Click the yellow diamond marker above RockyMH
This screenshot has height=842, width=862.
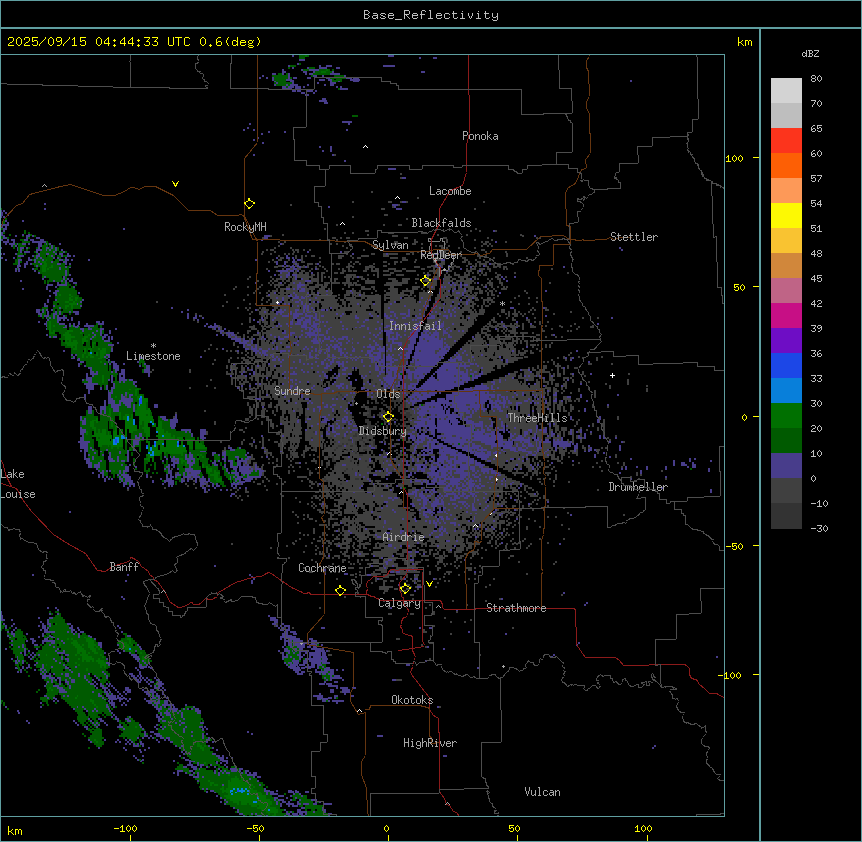point(249,204)
